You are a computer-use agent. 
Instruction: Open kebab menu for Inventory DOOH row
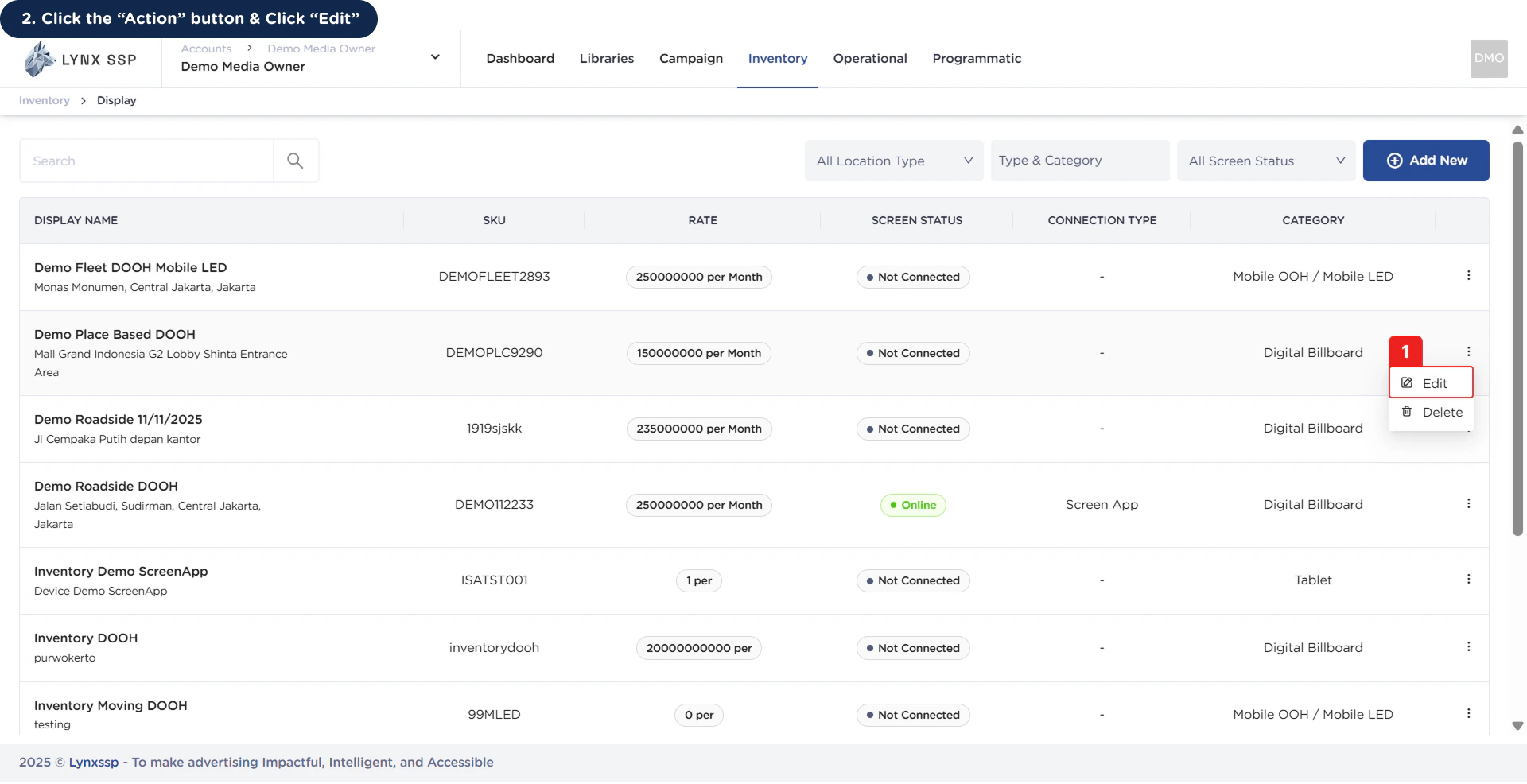pos(1468,646)
